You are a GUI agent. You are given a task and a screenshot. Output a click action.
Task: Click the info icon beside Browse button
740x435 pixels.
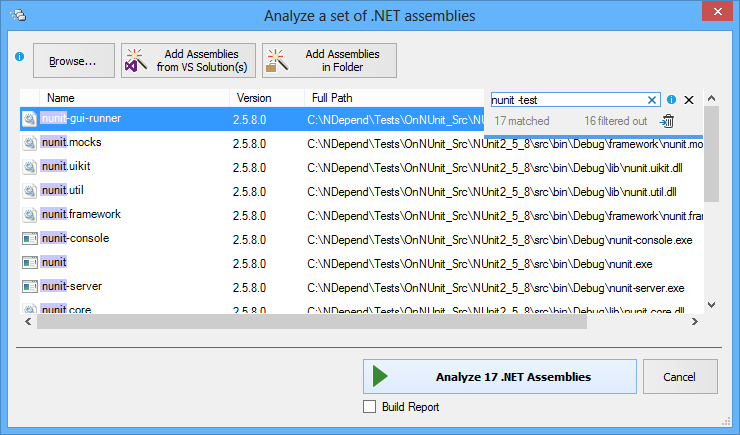click(x=19, y=57)
